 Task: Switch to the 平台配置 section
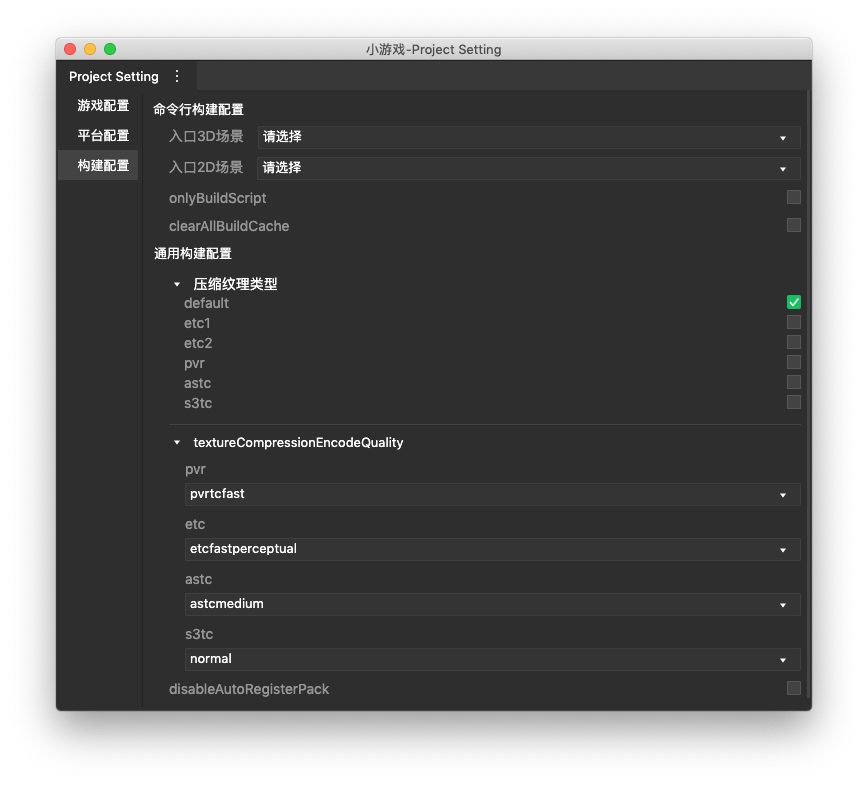(103, 135)
